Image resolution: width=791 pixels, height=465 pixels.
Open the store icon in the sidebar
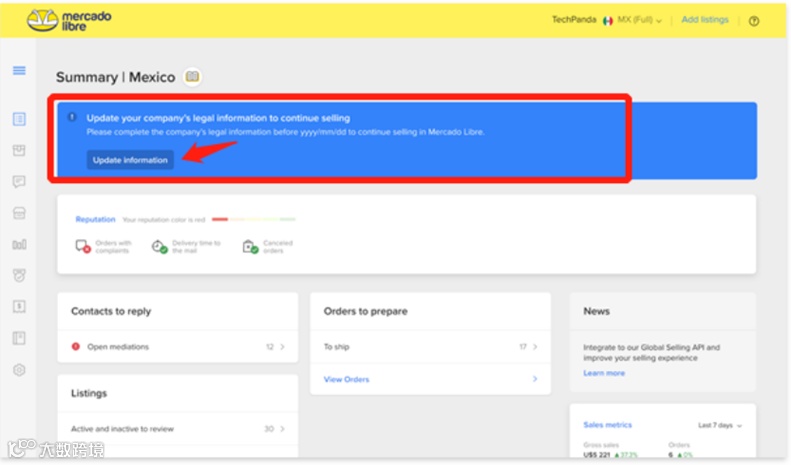coord(19,213)
